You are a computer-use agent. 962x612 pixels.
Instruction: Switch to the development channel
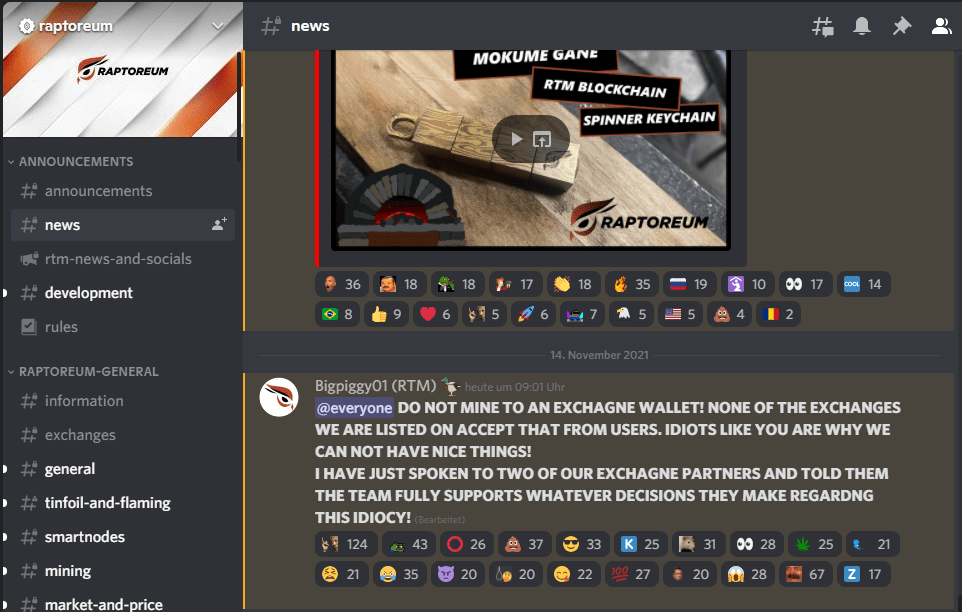click(123, 293)
